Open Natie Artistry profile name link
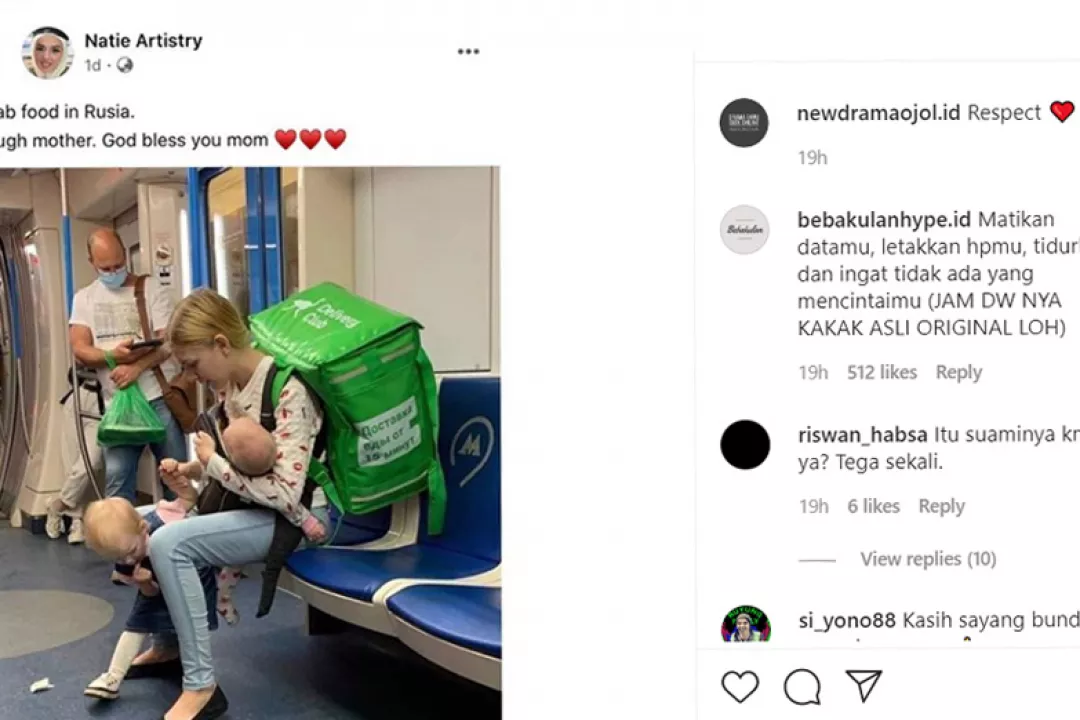Image resolution: width=1080 pixels, height=720 pixels. click(x=143, y=41)
